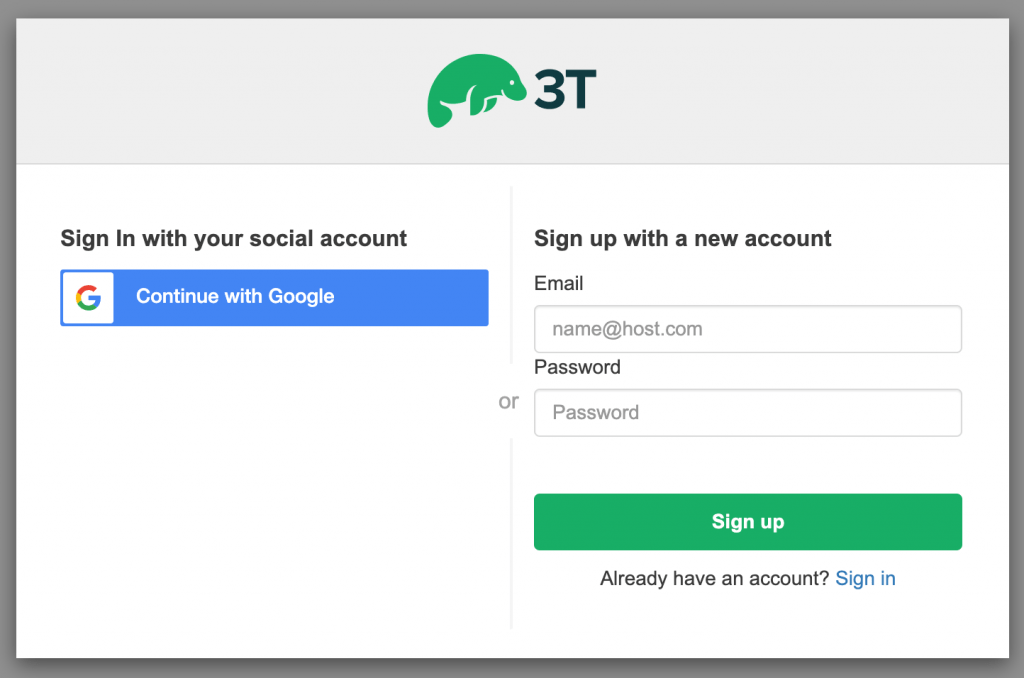
Task: Open the Sign in link
Action: click(x=865, y=579)
